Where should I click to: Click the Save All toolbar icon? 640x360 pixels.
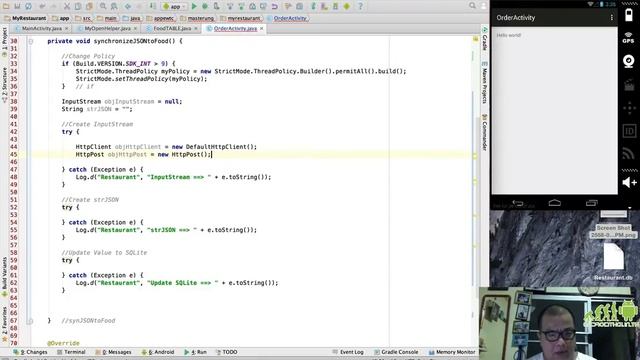tap(17, 6)
